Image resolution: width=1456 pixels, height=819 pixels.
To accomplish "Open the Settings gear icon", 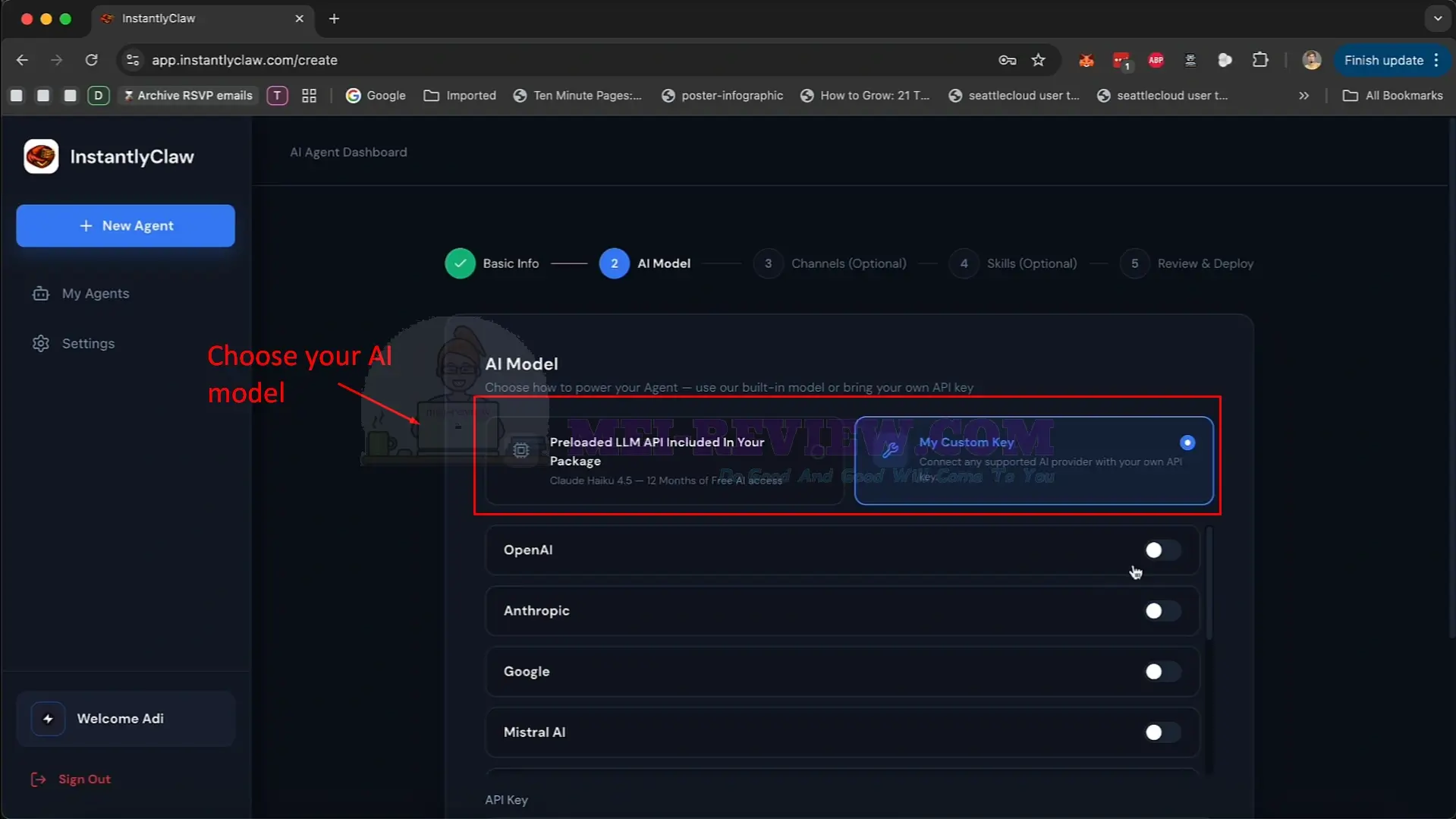I will coord(41,344).
